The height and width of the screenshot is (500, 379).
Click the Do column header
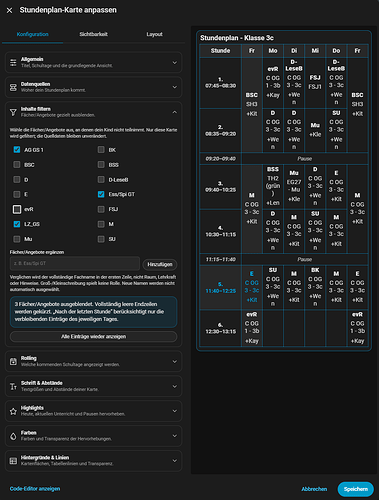(336, 51)
